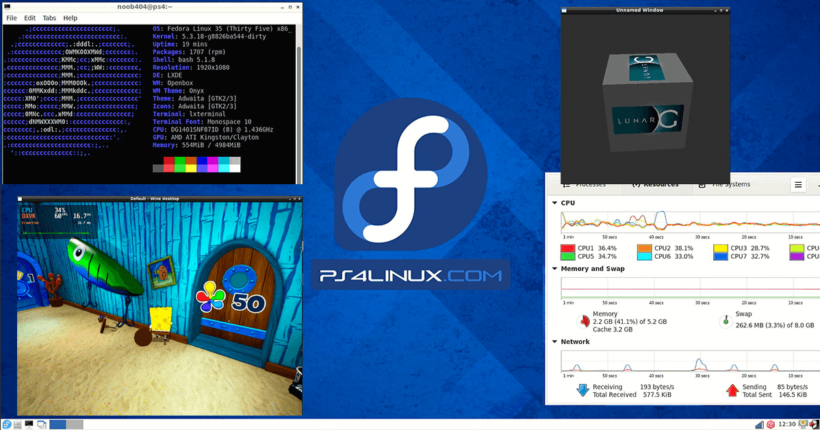Viewport: 820px width, 430px height.
Task: Change the CPU1 red color swatch
Action: (x=567, y=248)
